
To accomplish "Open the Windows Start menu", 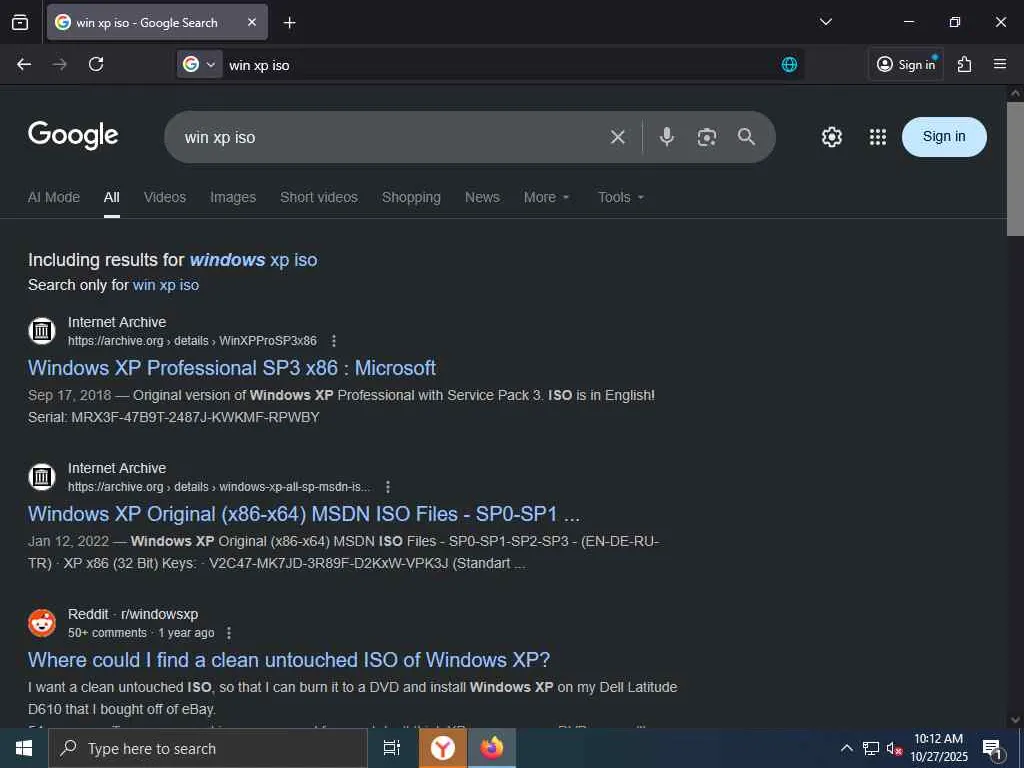I will [24, 748].
